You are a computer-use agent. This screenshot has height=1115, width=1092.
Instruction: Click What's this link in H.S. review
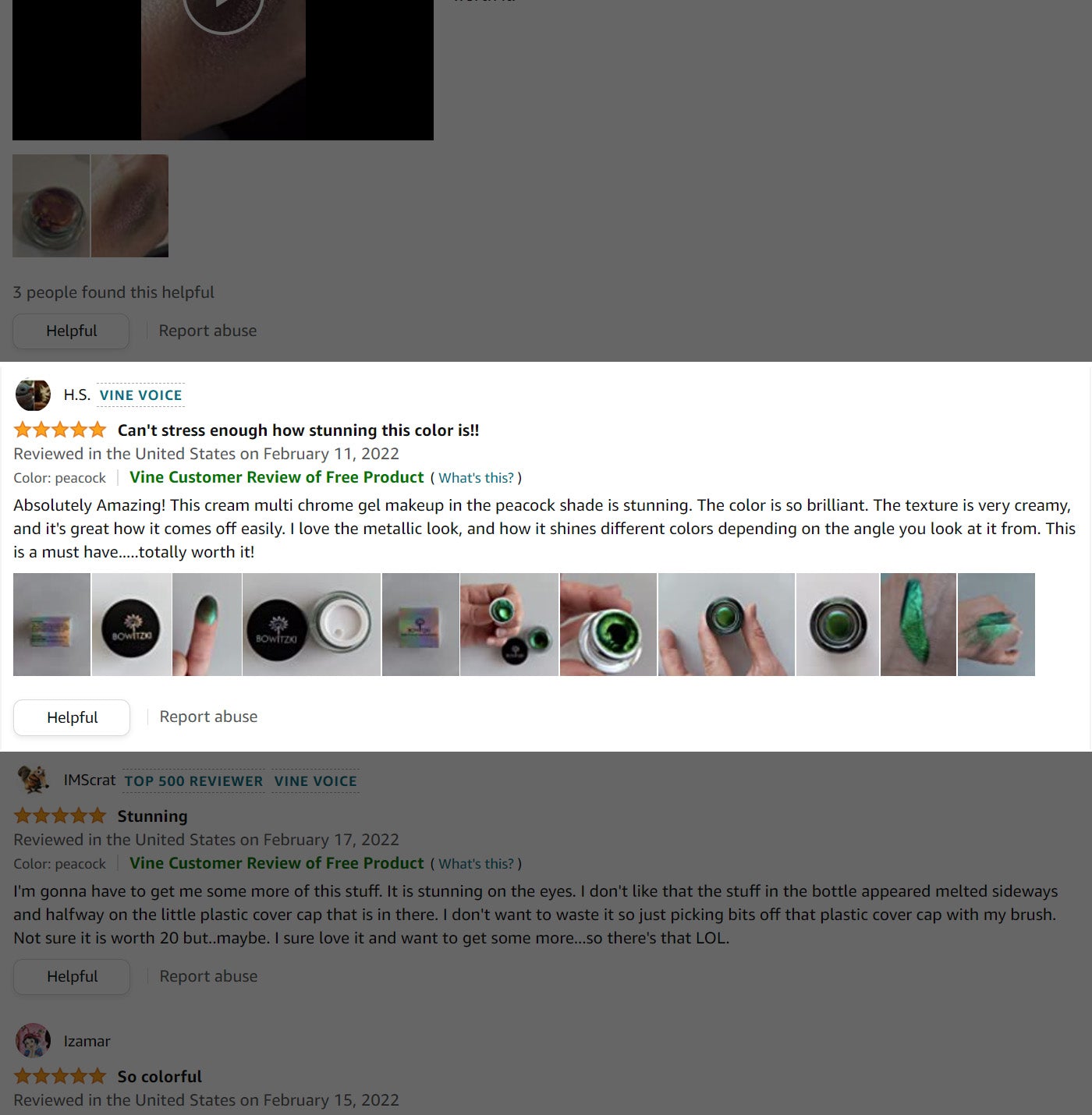(x=476, y=478)
